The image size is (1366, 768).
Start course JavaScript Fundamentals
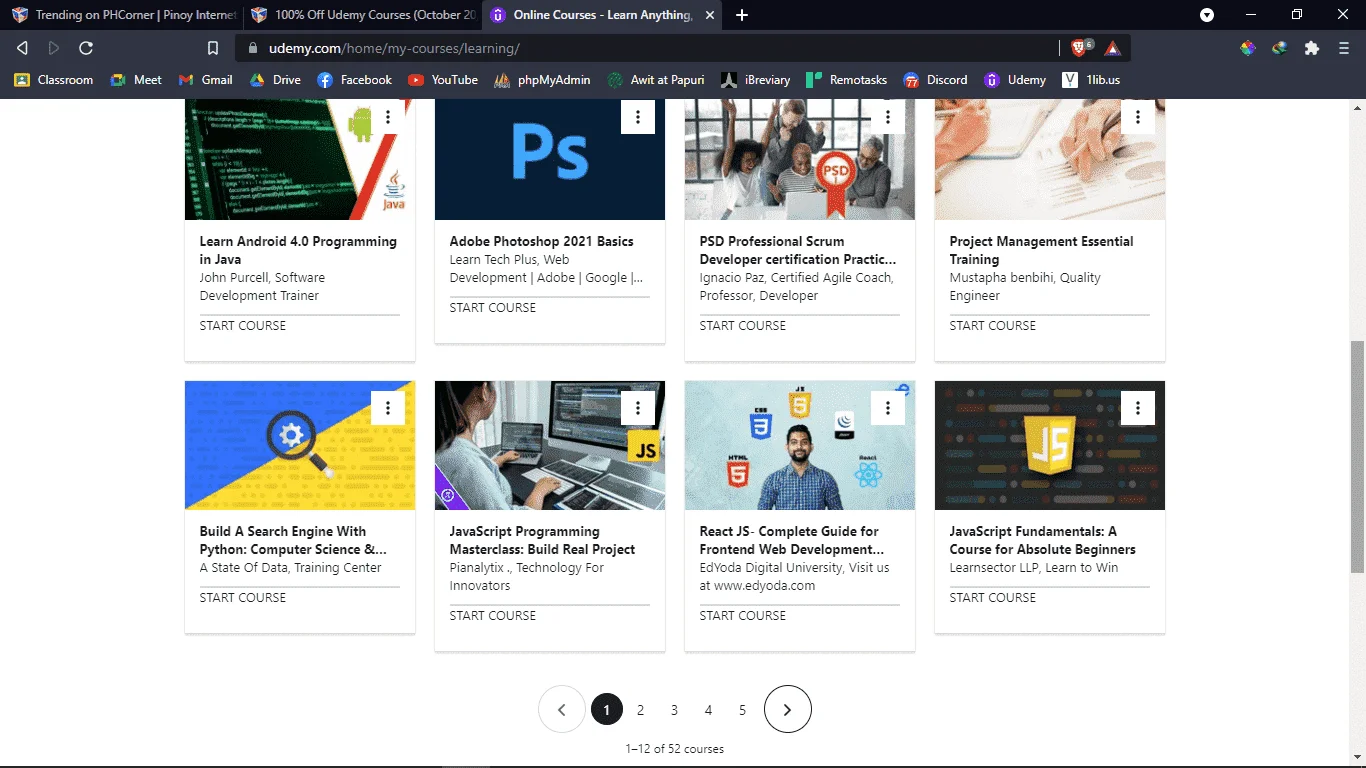(993, 598)
